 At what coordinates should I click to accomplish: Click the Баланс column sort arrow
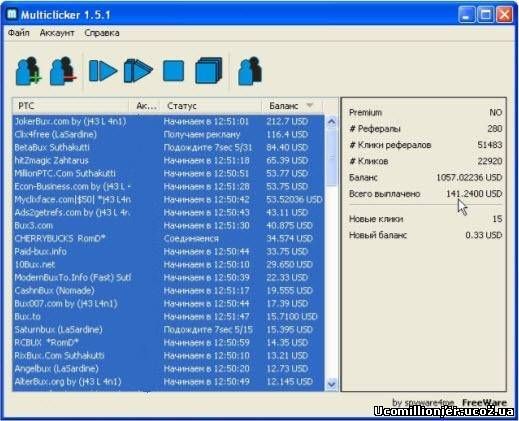(x=310, y=105)
